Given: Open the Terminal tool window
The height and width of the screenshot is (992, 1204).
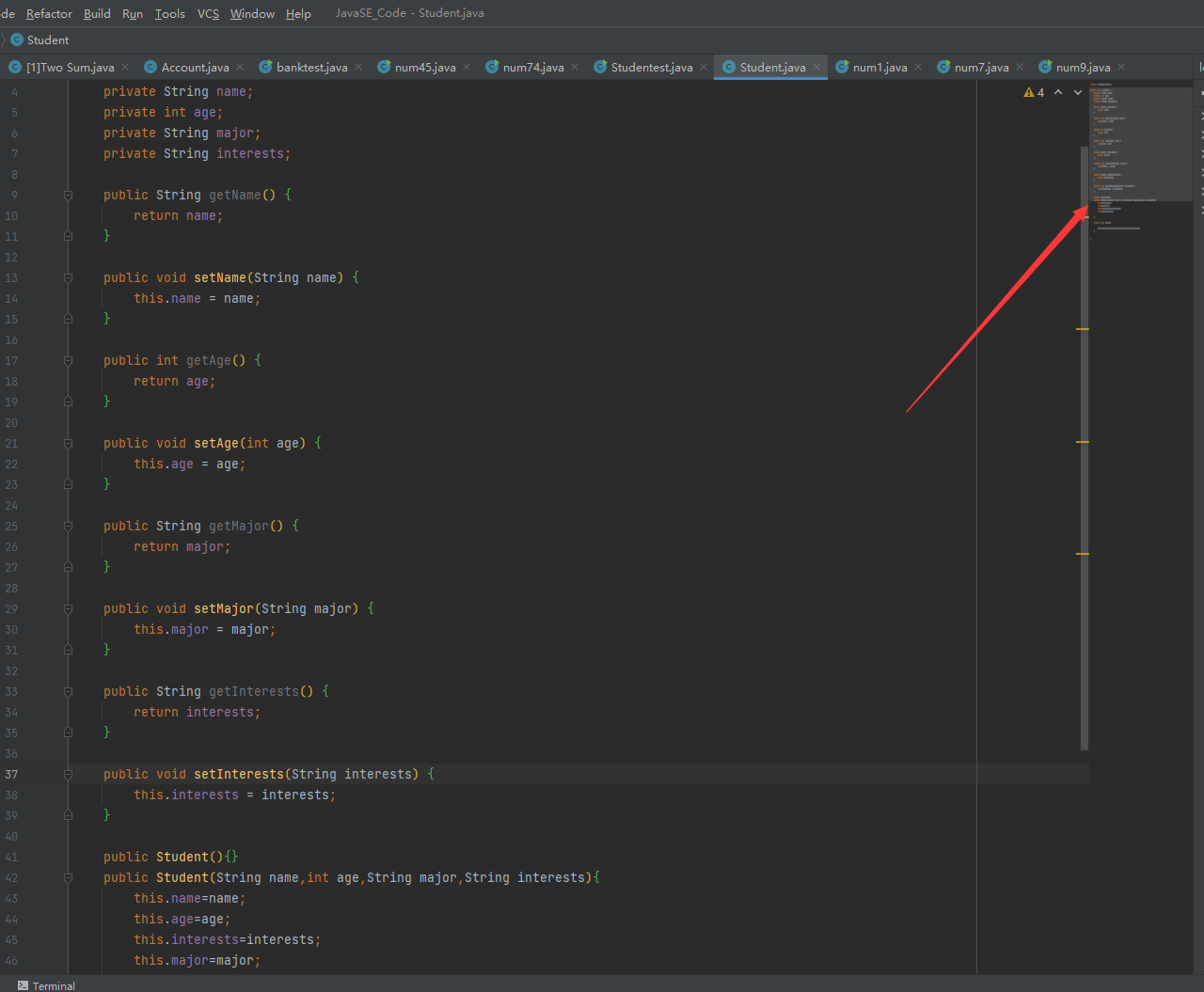Looking at the screenshot, I should [x=46, y=985].
